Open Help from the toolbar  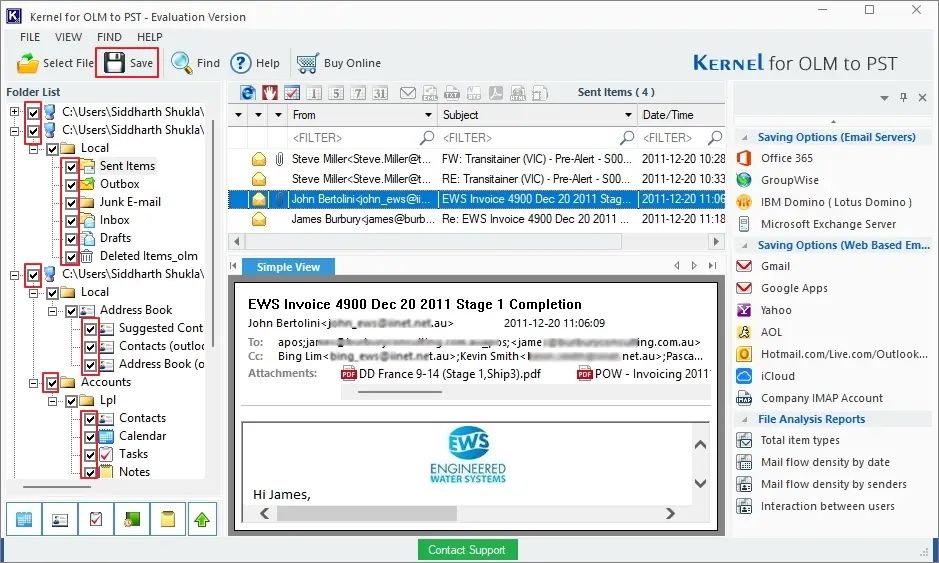click(255, 63)
